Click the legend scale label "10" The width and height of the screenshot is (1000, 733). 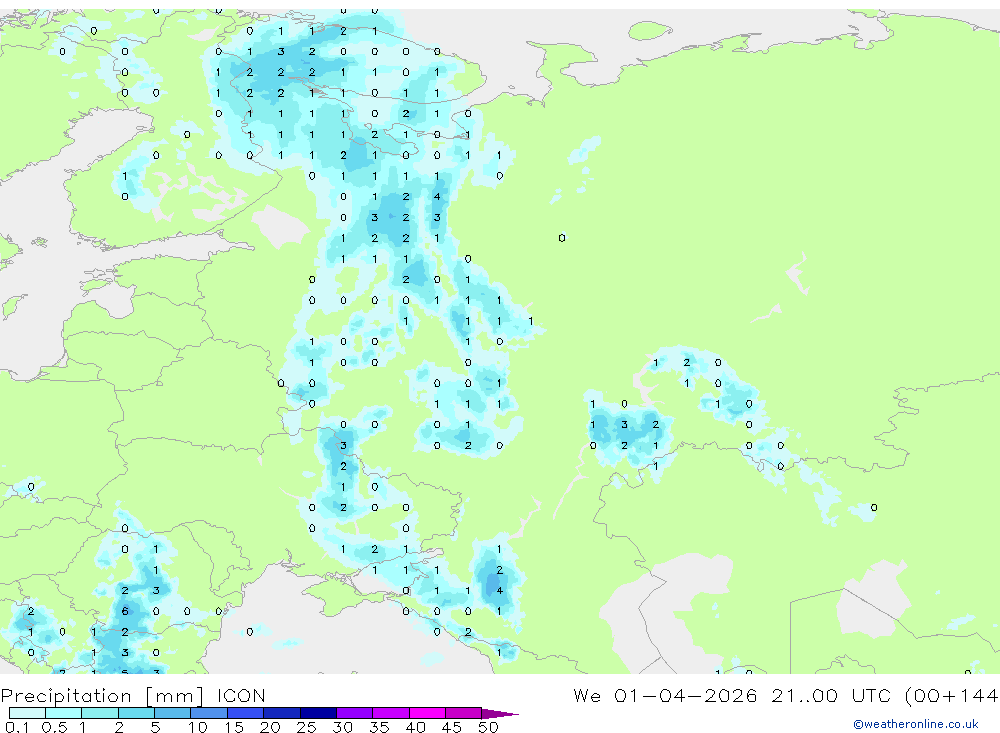pos(198,727)
